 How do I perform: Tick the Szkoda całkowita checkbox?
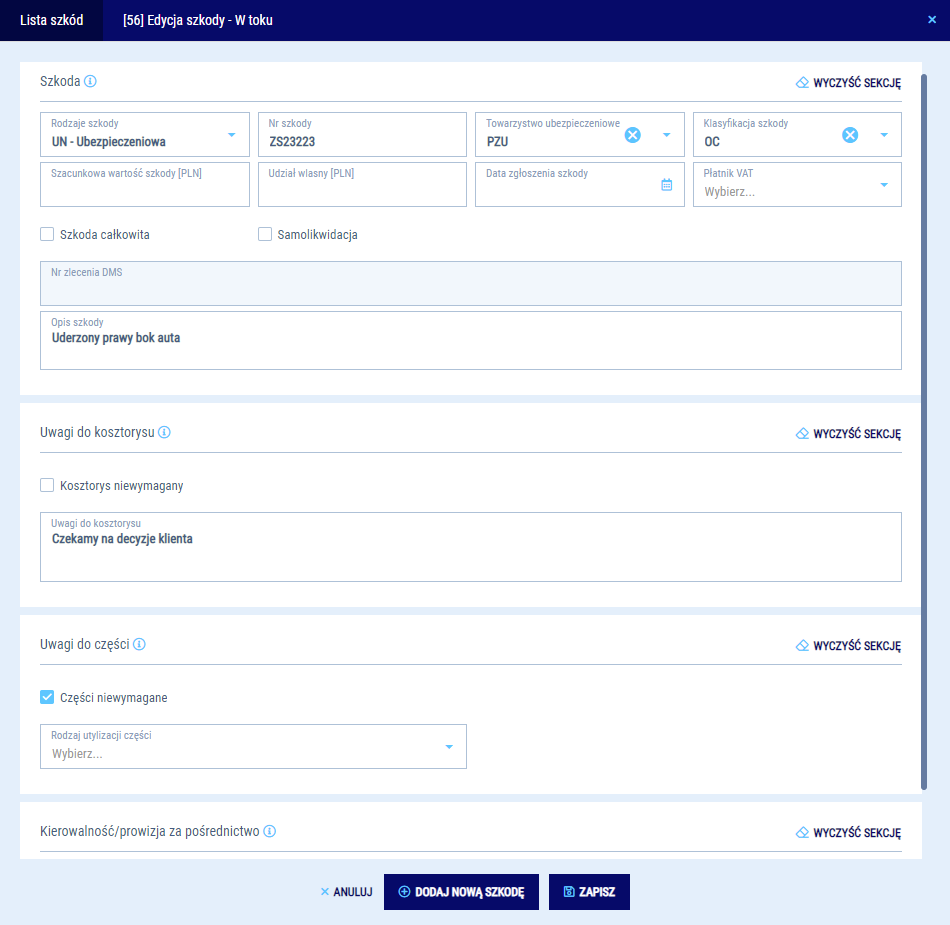pyautogui.click(x=47, y=234)
